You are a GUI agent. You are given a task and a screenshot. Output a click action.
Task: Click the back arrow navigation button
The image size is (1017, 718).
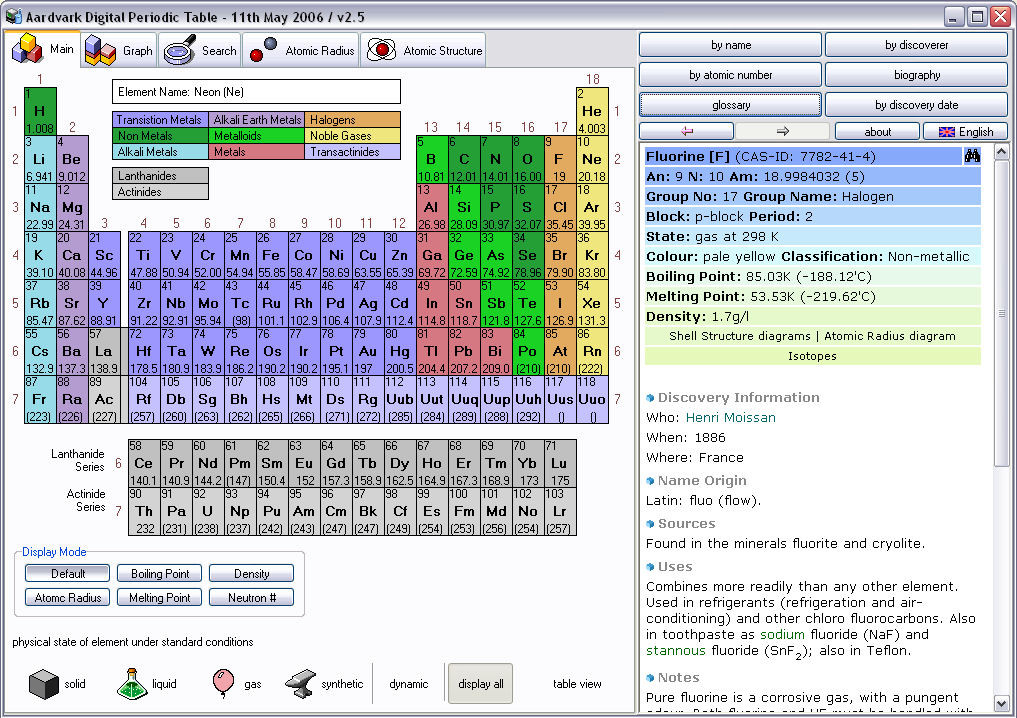pyautogui.click(x=687, y=131)
